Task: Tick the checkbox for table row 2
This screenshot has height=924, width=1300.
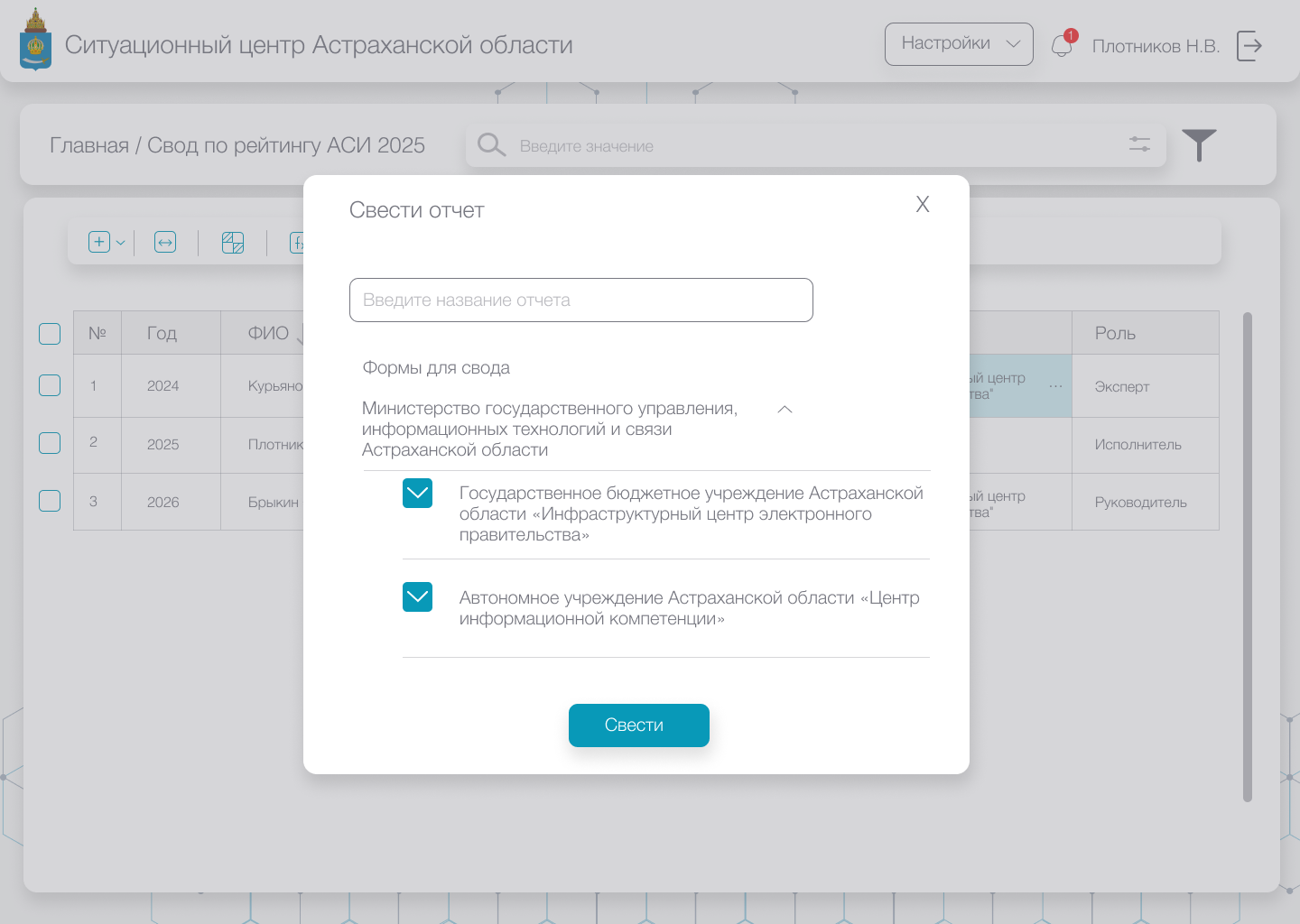Action: tap(50, 443)
